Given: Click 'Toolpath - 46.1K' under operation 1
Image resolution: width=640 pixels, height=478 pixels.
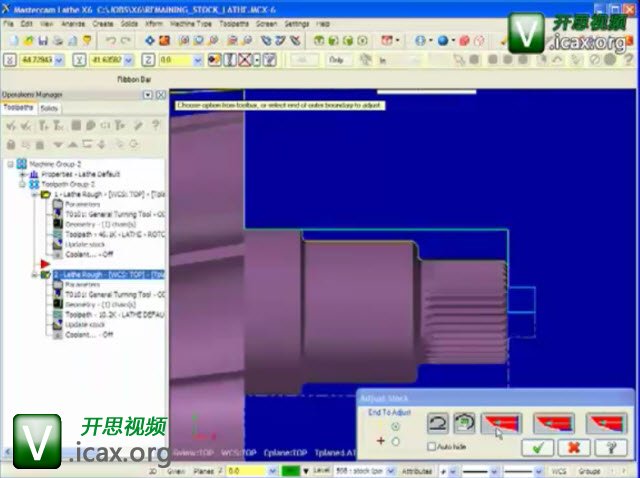Looking at the screenshot, I should (115, 234).
